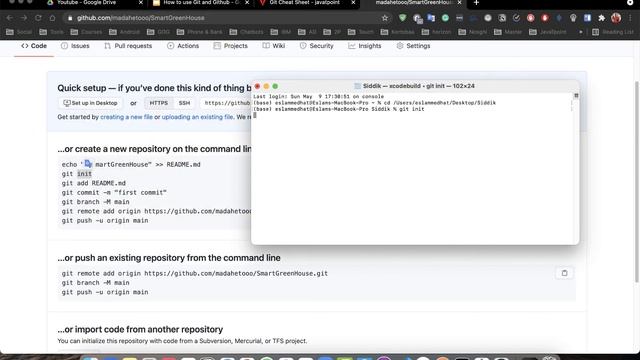Follow the uploading an existing file link
The width and height of the screenshot is (640, 360).
(x=198, y=117)
